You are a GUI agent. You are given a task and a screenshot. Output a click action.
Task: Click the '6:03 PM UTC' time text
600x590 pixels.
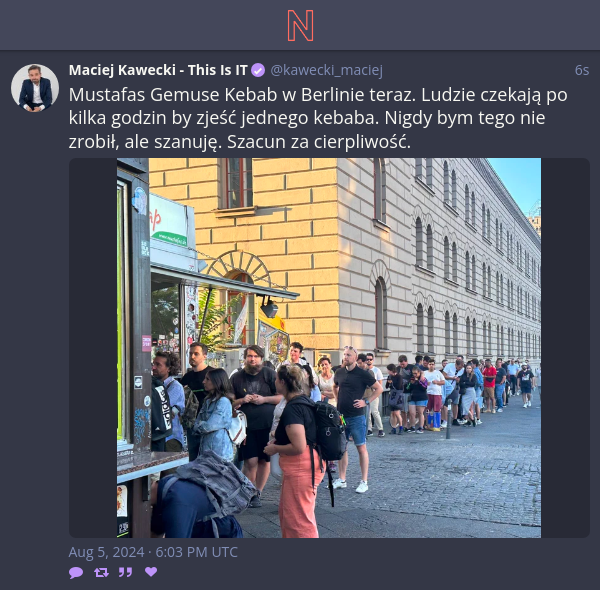click(197, 552)
